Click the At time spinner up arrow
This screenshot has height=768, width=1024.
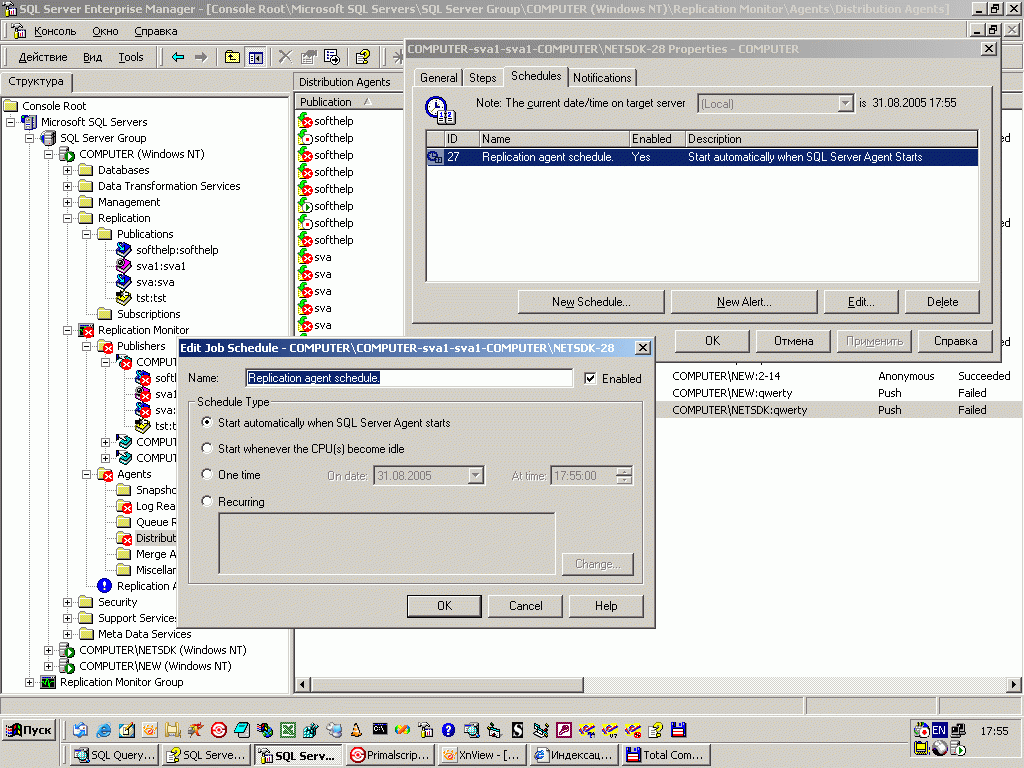(x=624, y=472)
